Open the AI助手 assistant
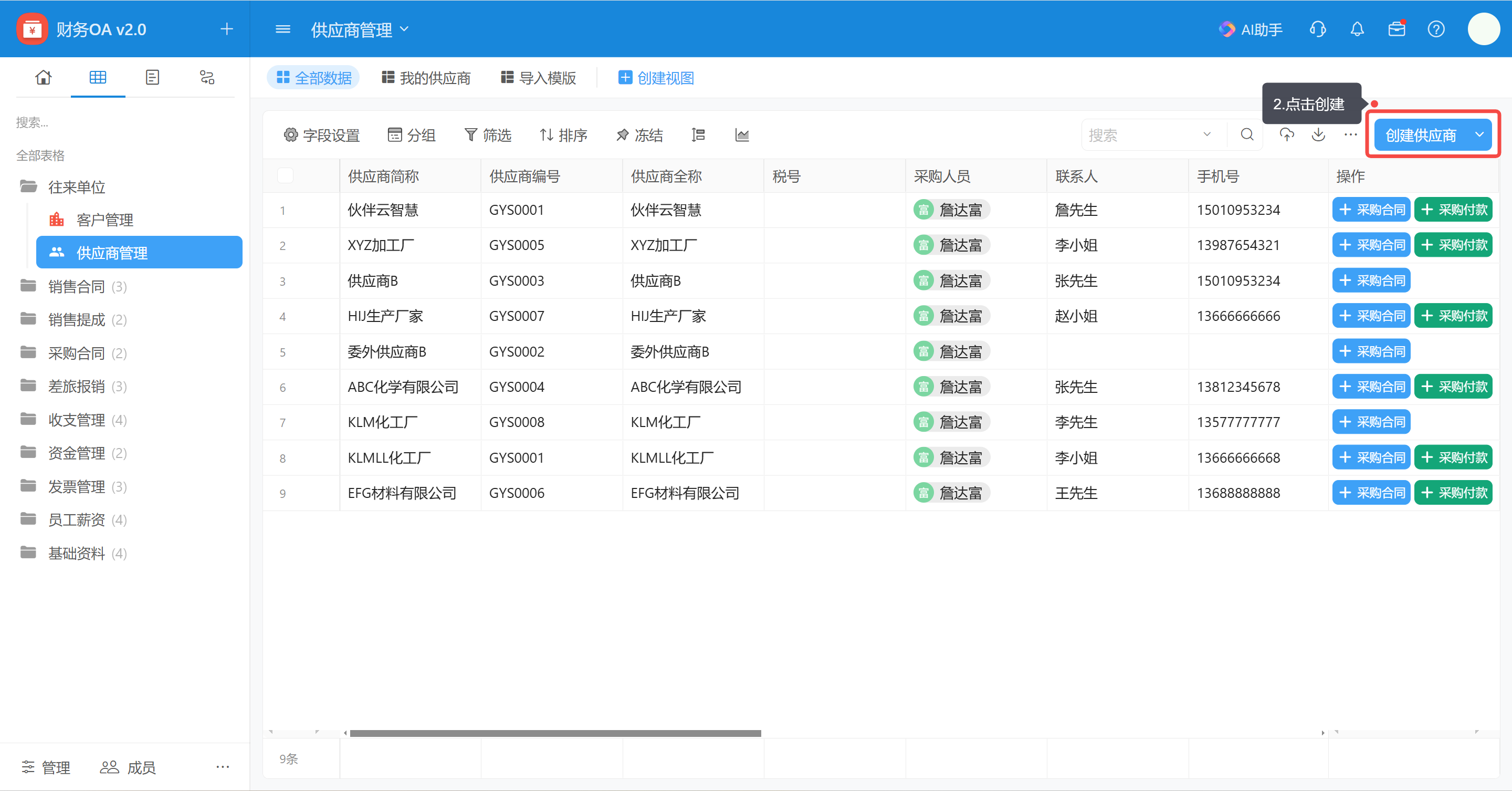Viewport: 1512px width, 791px height. [1251, 29]
